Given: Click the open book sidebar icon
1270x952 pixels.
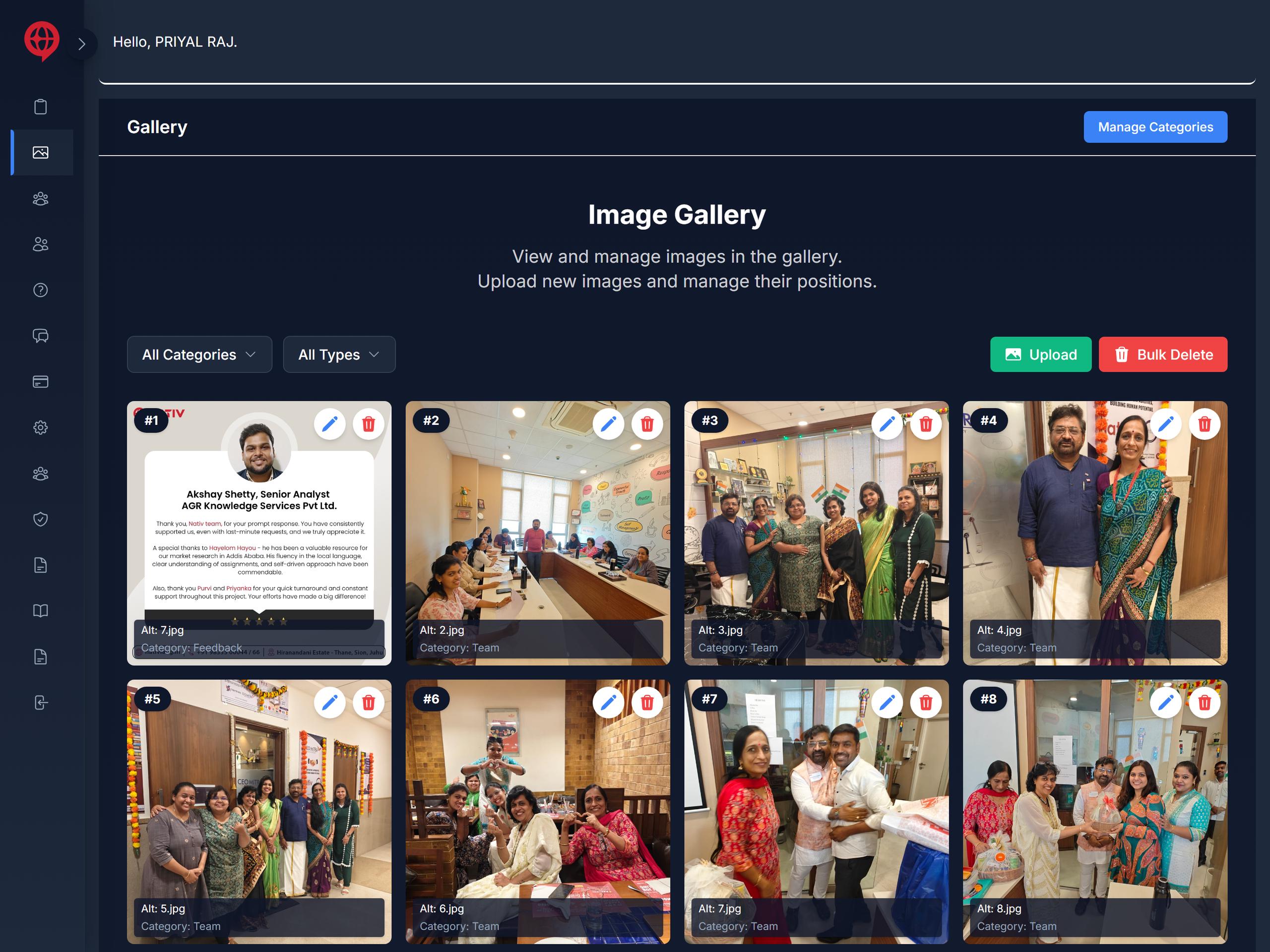Looking at the screenshot, I should click(41, 610).
